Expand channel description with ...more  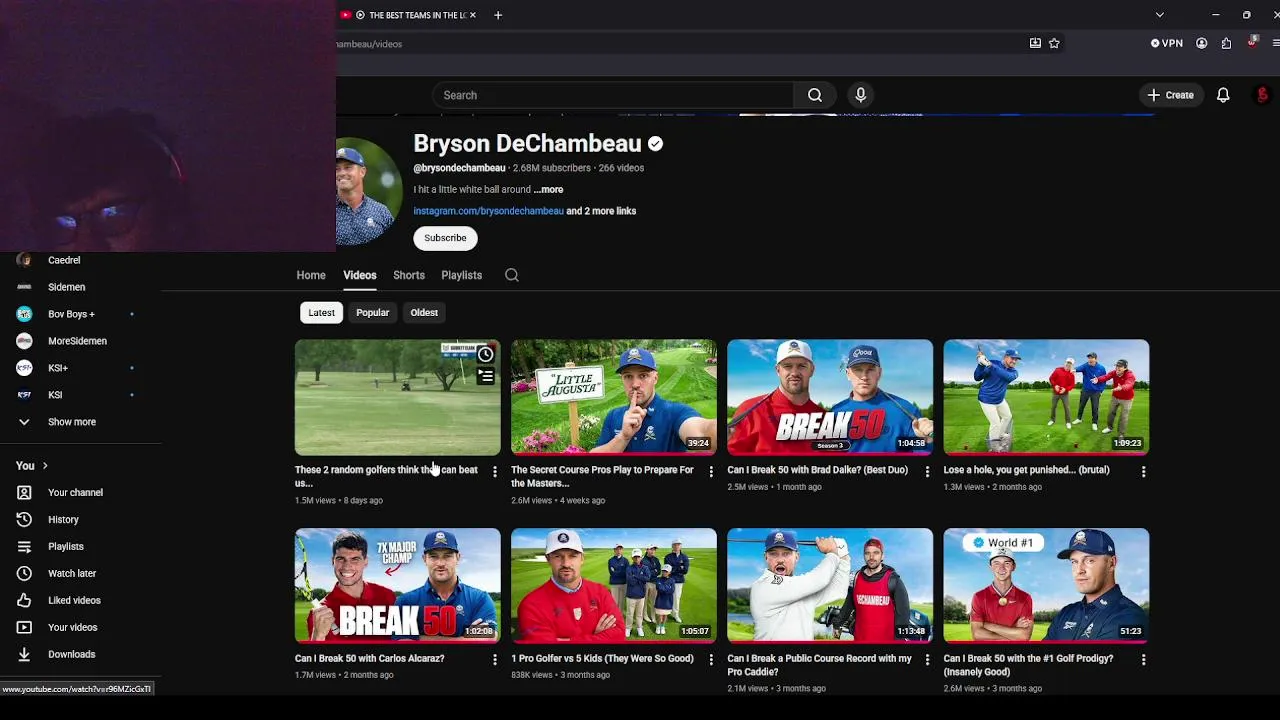click(548, 189)
